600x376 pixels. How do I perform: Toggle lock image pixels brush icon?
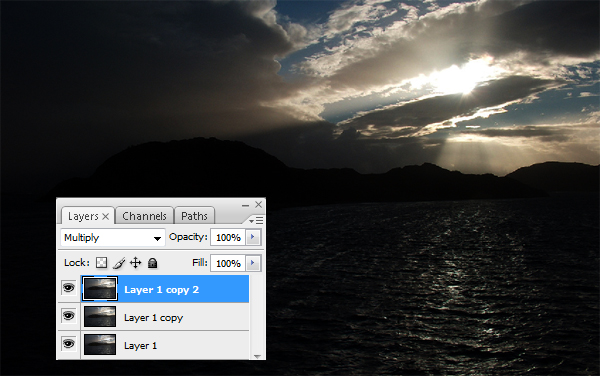(119, 263)
